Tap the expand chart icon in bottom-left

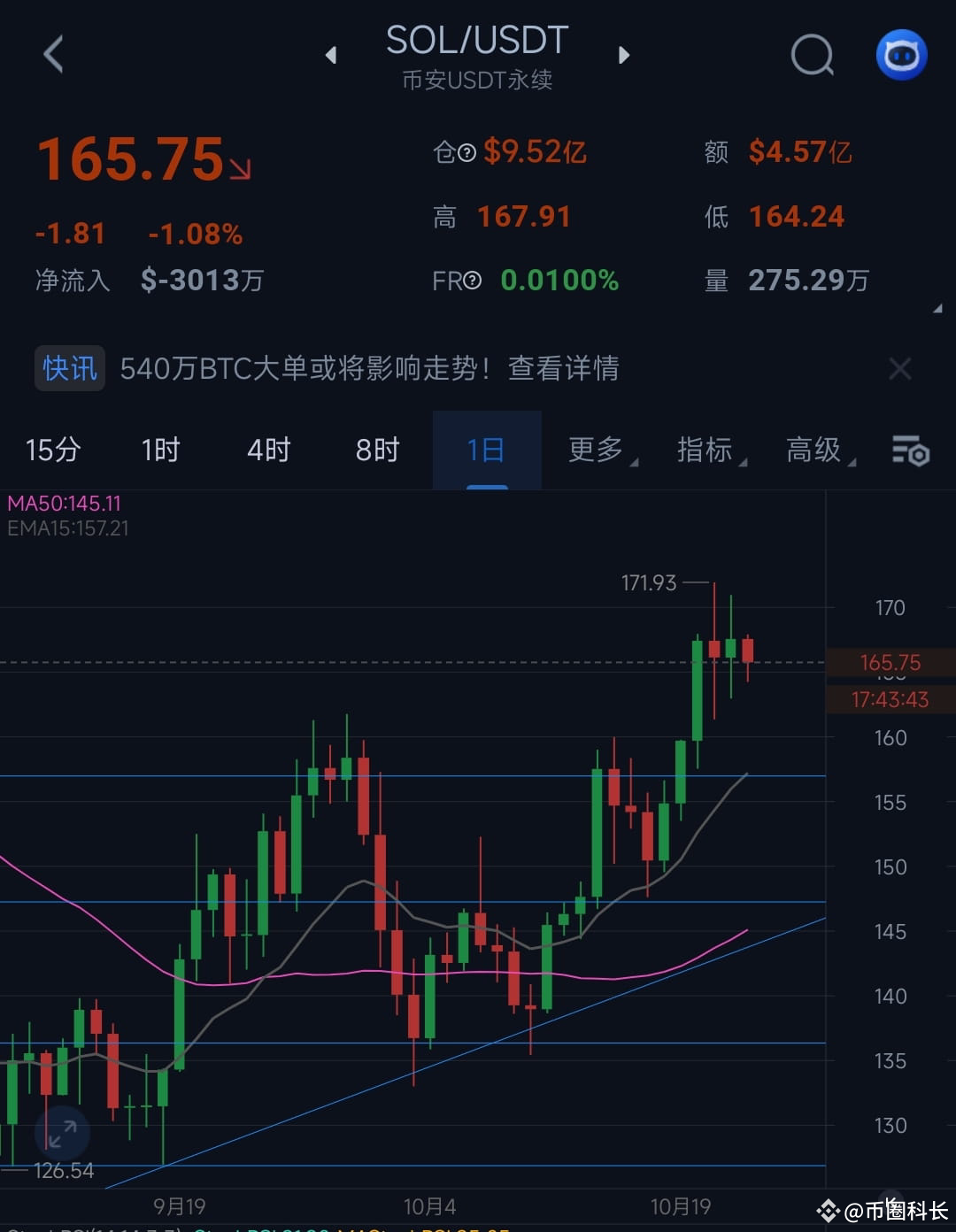[64, 1131]
